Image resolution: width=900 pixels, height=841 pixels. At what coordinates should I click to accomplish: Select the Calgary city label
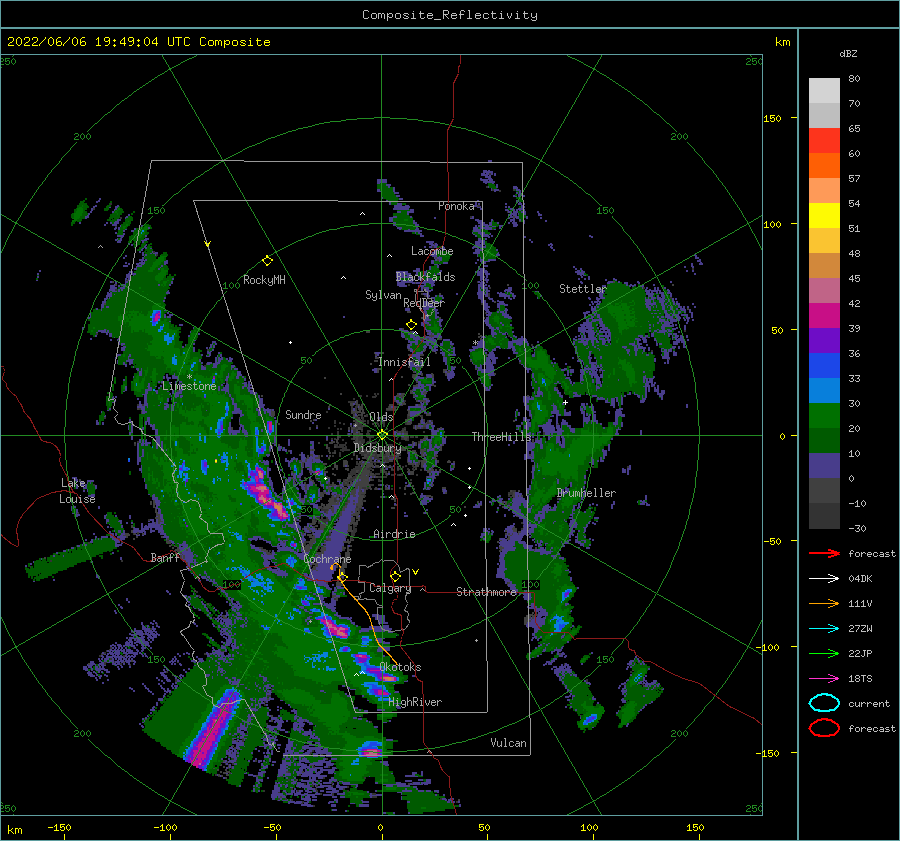390,588
